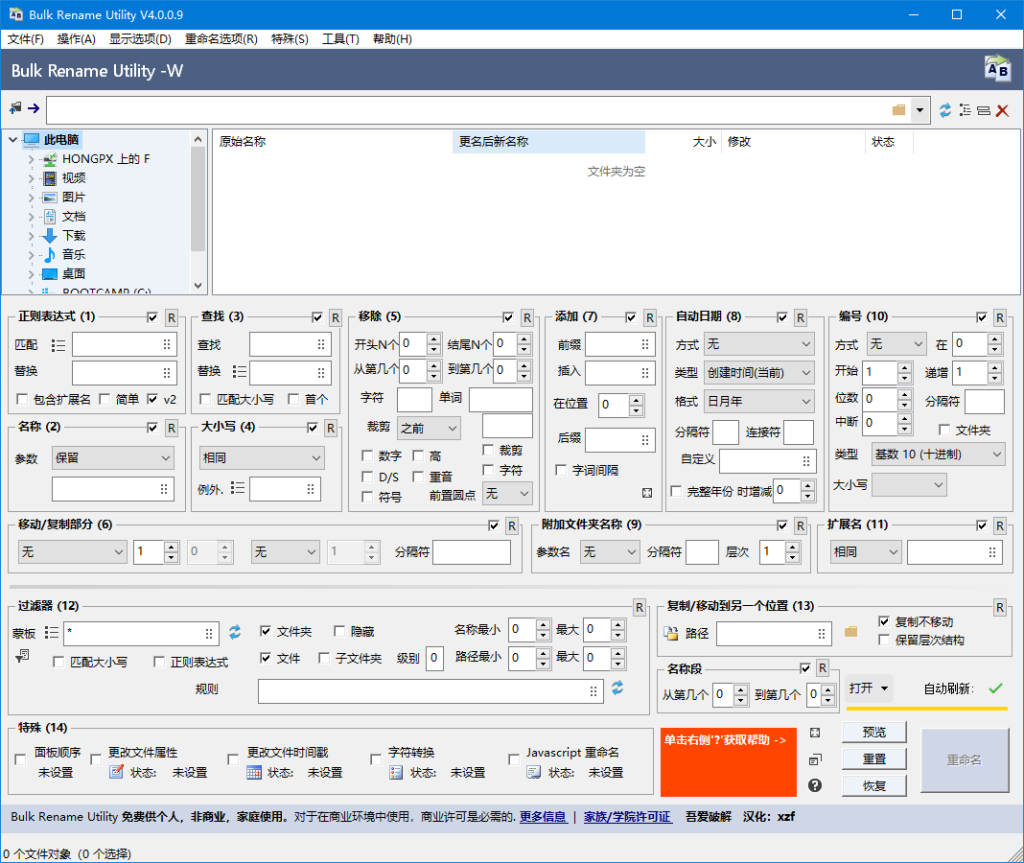Open the 裁剪 dropdown showing 之前
1024x863 pixels.
[428, 428]
